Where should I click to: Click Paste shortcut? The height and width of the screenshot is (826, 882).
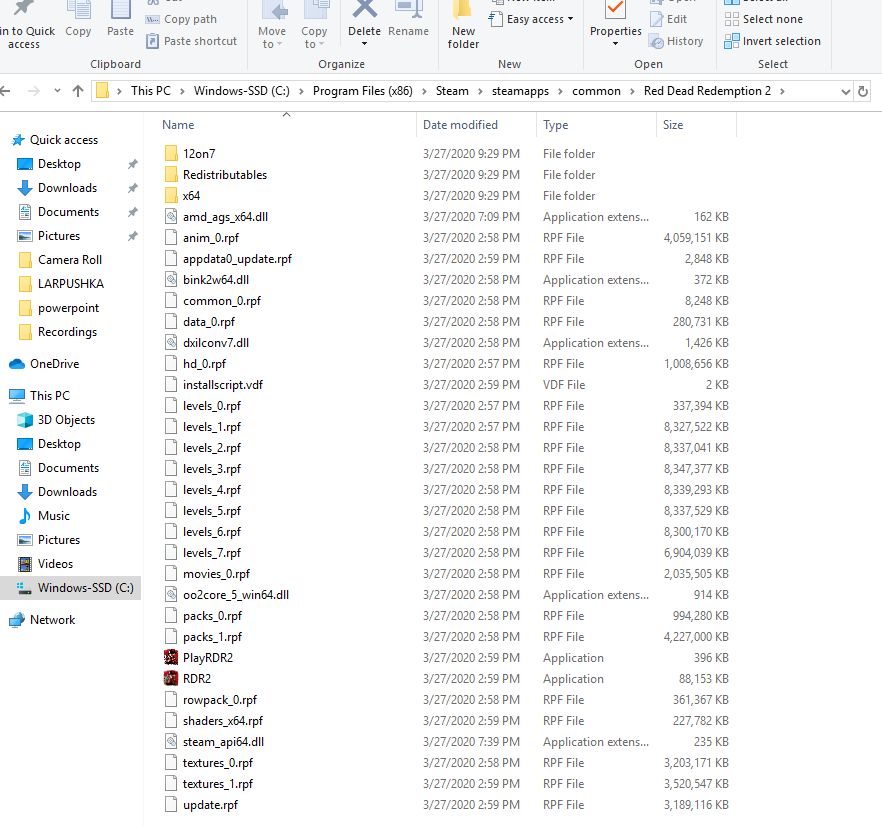191,41
